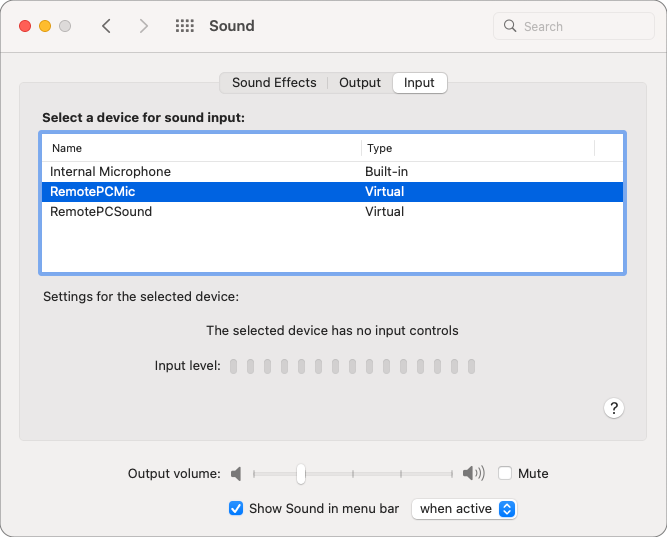The image size is (667, 537).
Task: Click into the Search field
Action: pos(580,26)
